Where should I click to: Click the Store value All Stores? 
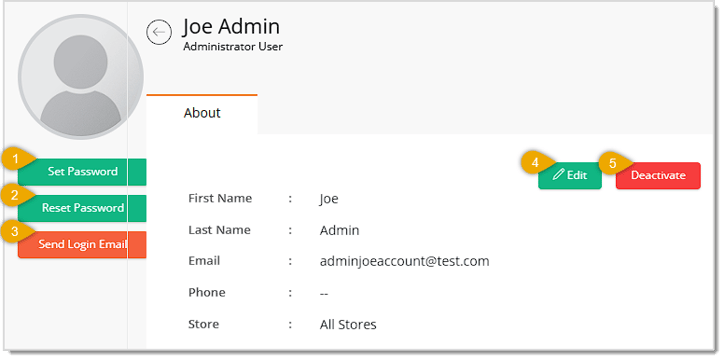(x=348, y=324)
